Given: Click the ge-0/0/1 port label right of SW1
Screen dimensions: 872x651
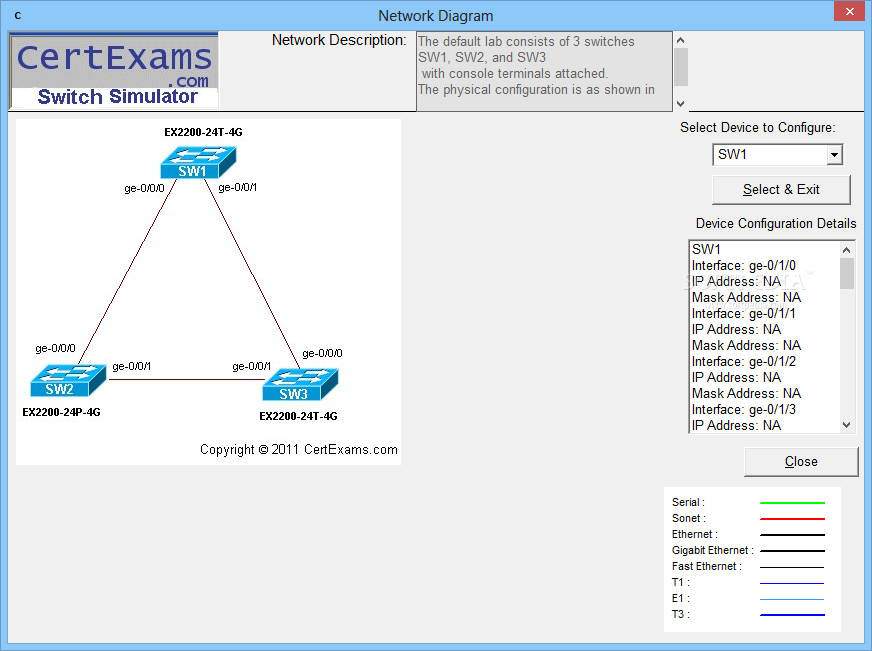Looking at the screenshot, I should coord(237,187).
